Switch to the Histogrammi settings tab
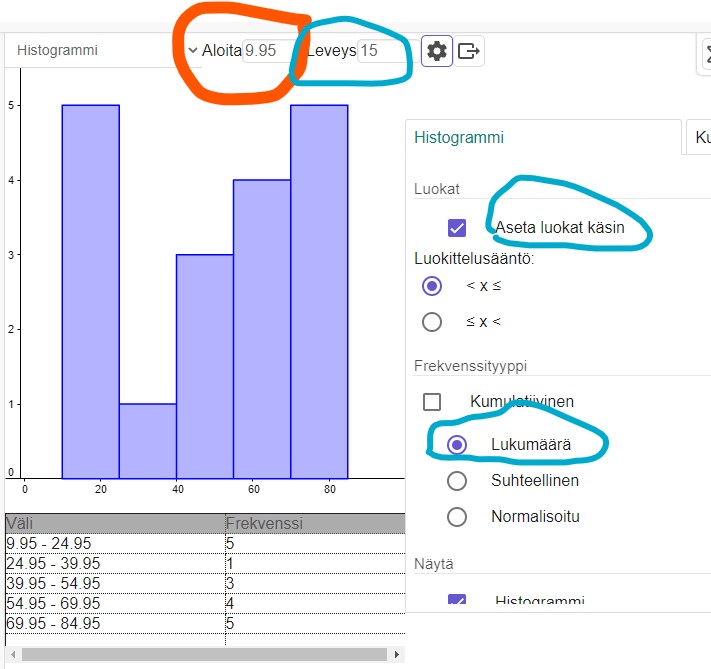Screen dimensions: 711x669 (x=459, y=137)
